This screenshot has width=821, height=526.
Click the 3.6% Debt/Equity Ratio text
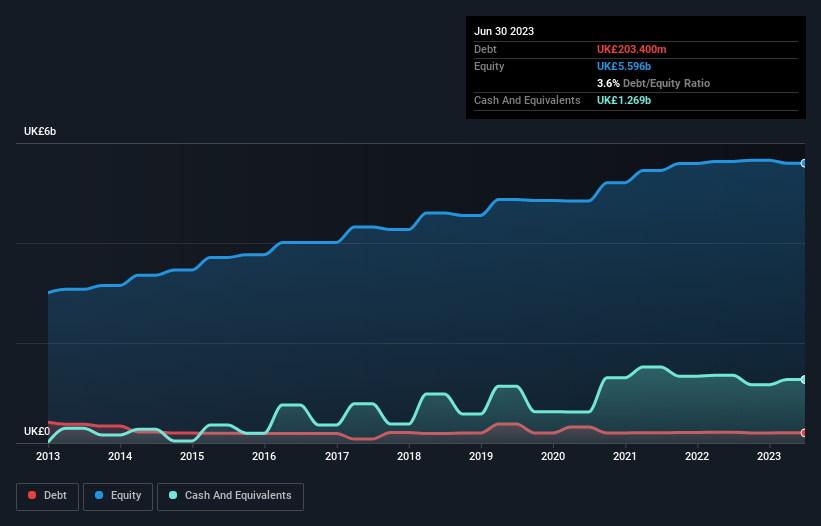tap(653, 83)
